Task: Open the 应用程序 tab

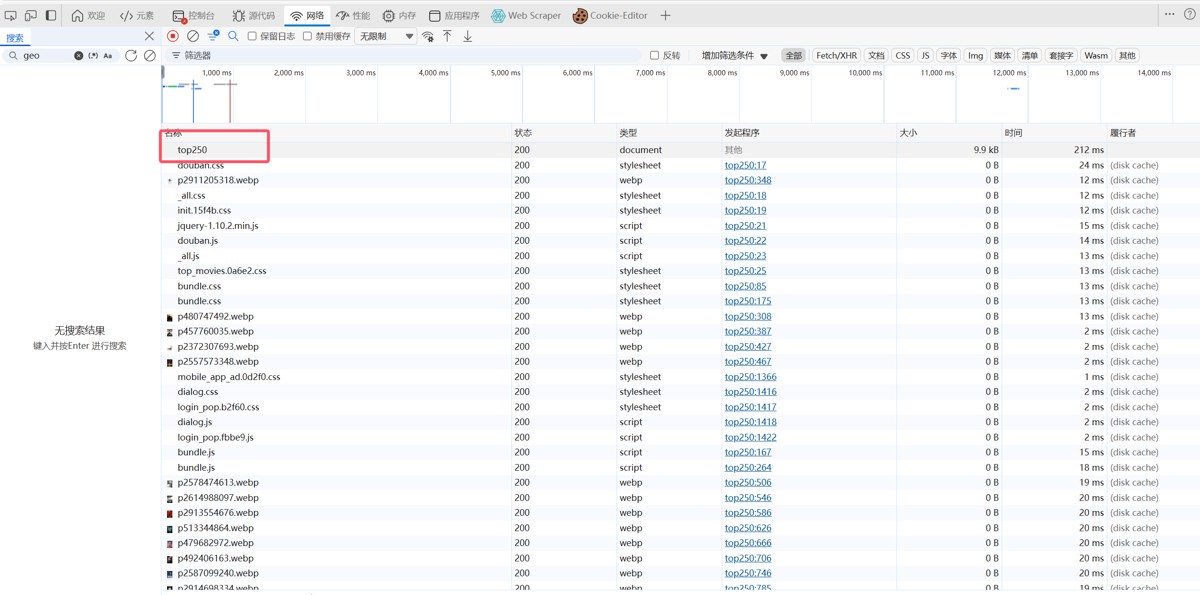Action: click(x=454, y=16)
